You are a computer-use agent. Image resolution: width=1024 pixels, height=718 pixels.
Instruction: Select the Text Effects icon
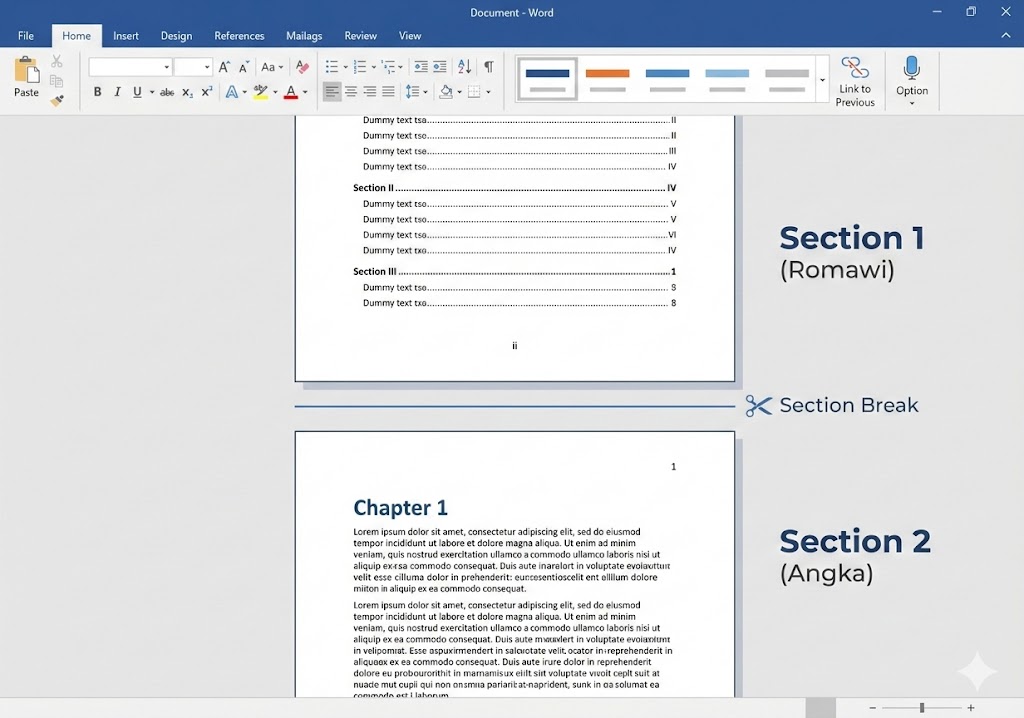tap(233, 91)
